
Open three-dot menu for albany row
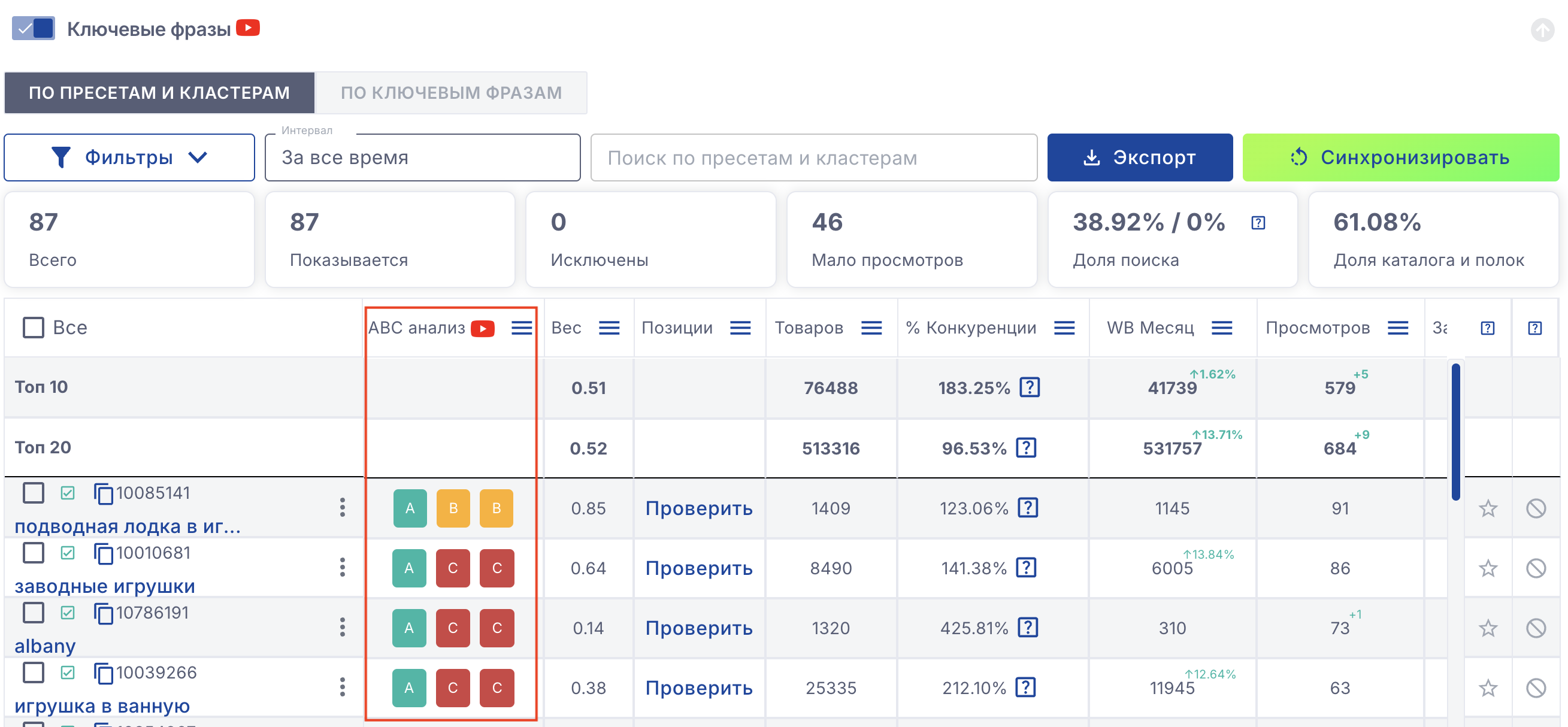click(343, 627)
